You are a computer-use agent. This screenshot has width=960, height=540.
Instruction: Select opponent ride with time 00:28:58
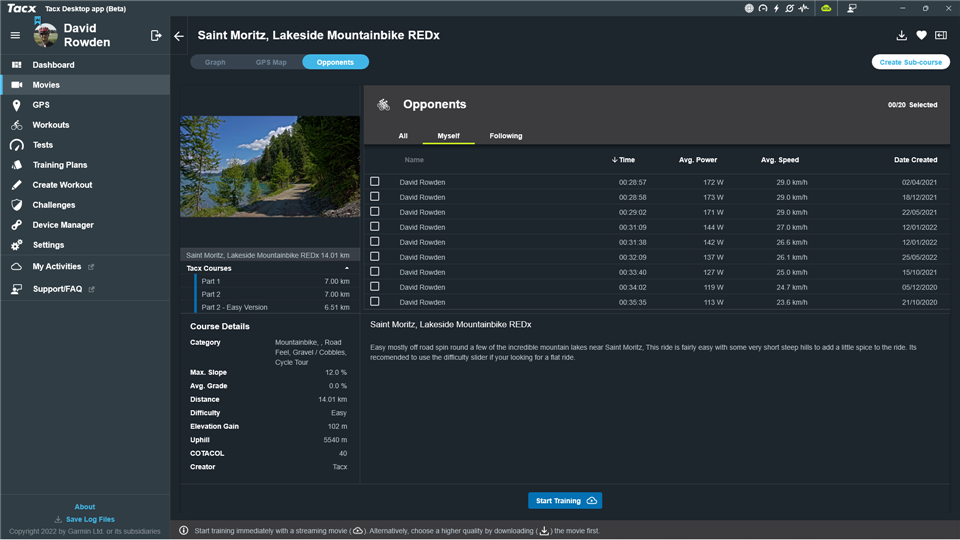pyautogui.click(x=375, y=197)
